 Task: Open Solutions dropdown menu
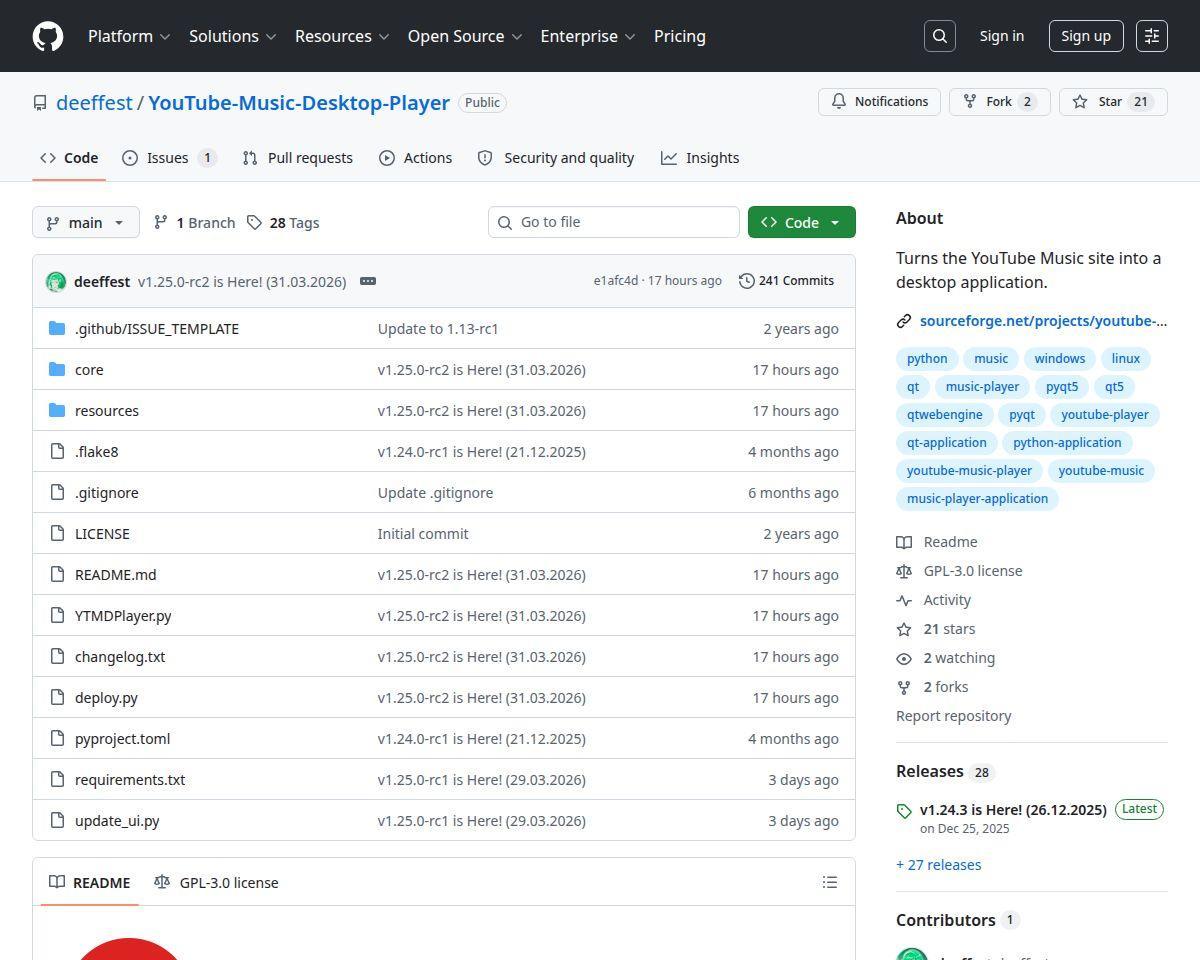232,36
